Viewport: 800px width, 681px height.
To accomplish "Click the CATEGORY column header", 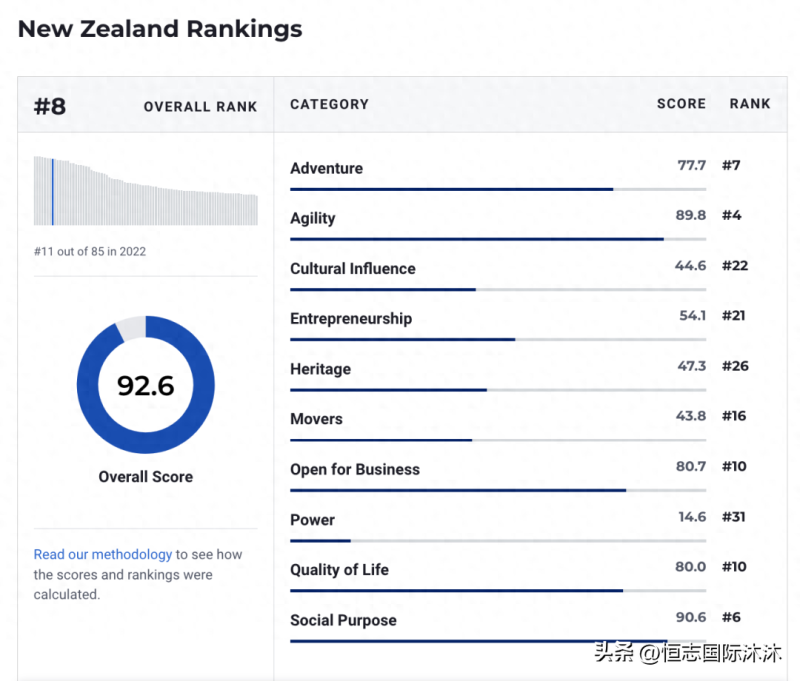I will (329, 104).
